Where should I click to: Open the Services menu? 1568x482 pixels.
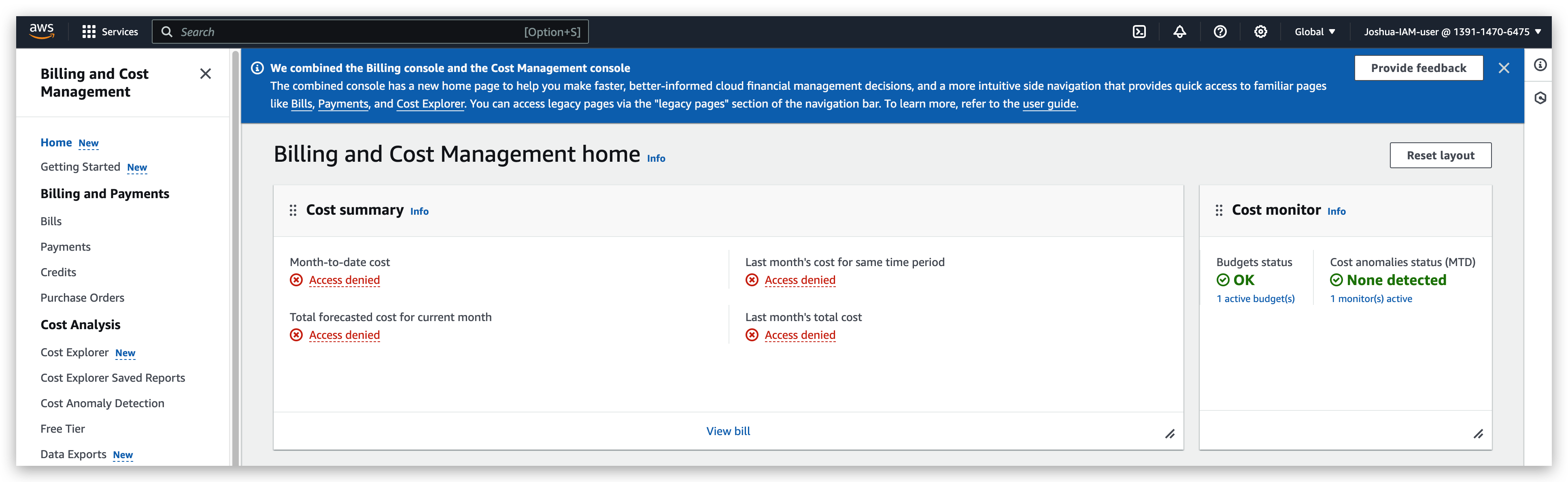110,32
